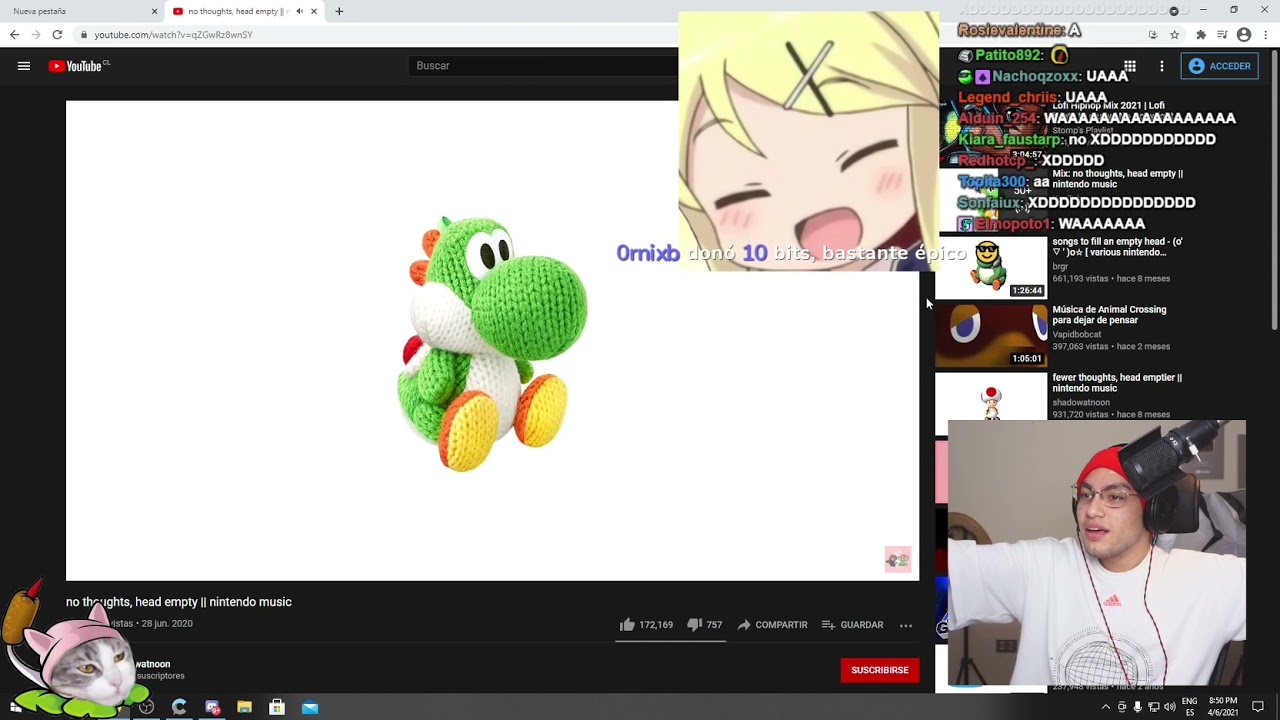Mute the tab using the speaker icon
Viewport: 1280px width, 720px height.
tap(299, 11)
